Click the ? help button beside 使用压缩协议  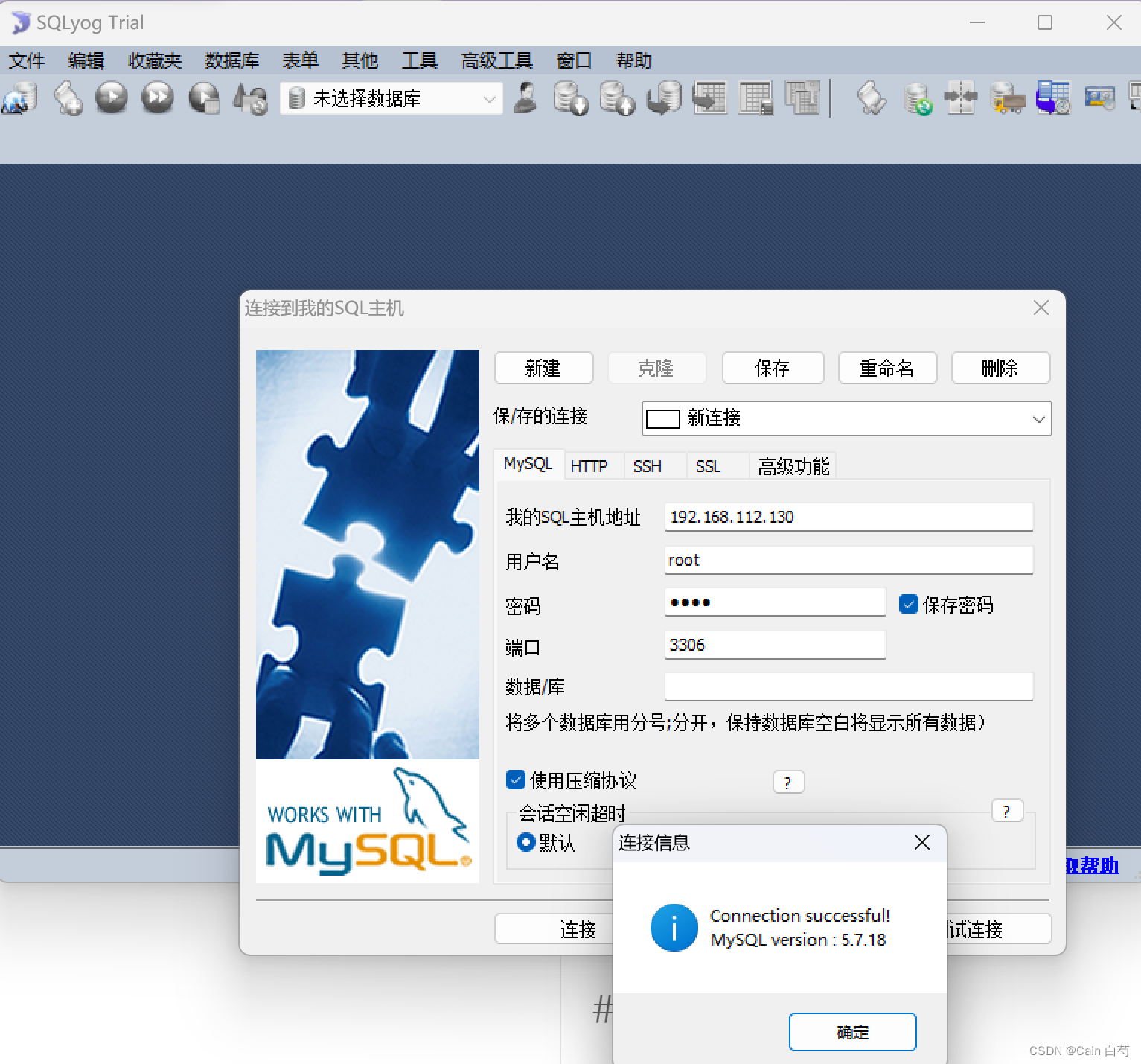click(x=789, y=782)
